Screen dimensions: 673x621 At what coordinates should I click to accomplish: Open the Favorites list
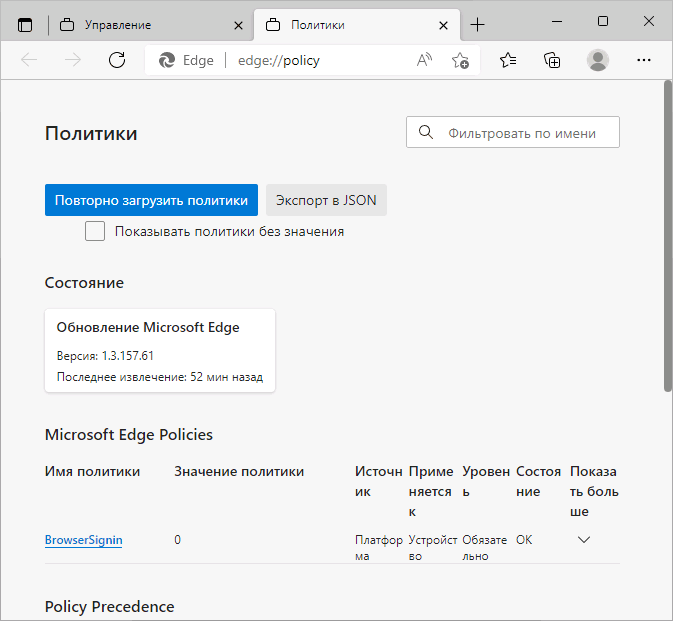[x=508, y=60]
